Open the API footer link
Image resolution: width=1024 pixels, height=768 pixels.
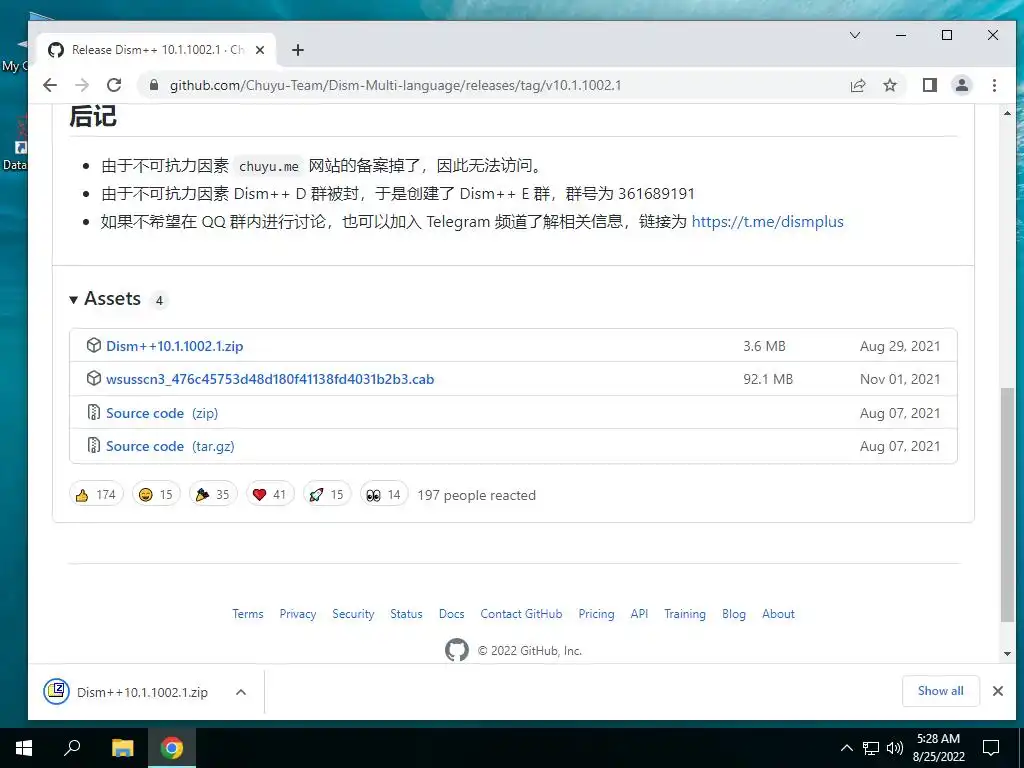tap(639, 614)
